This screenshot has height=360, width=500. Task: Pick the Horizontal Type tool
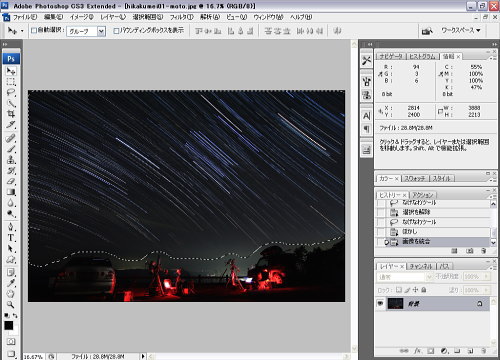click(11, 238)
